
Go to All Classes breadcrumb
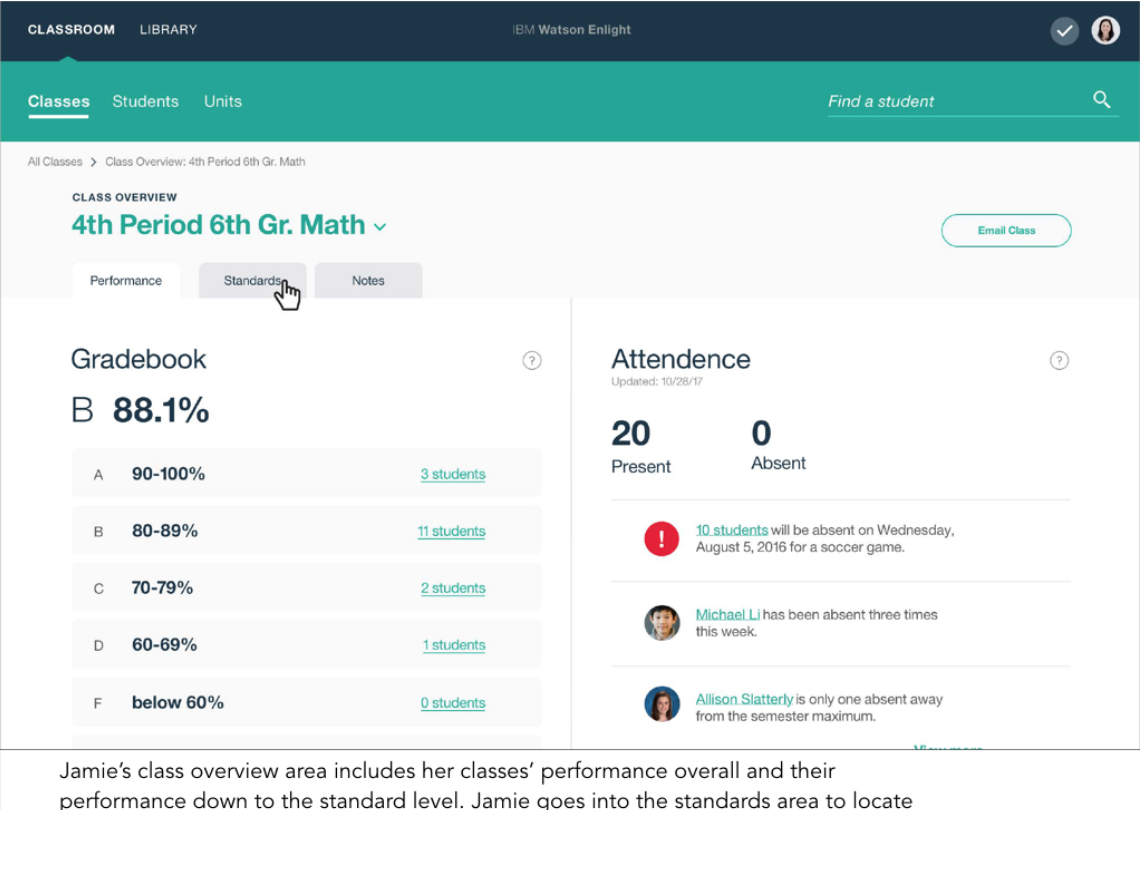tap(55, 161)
